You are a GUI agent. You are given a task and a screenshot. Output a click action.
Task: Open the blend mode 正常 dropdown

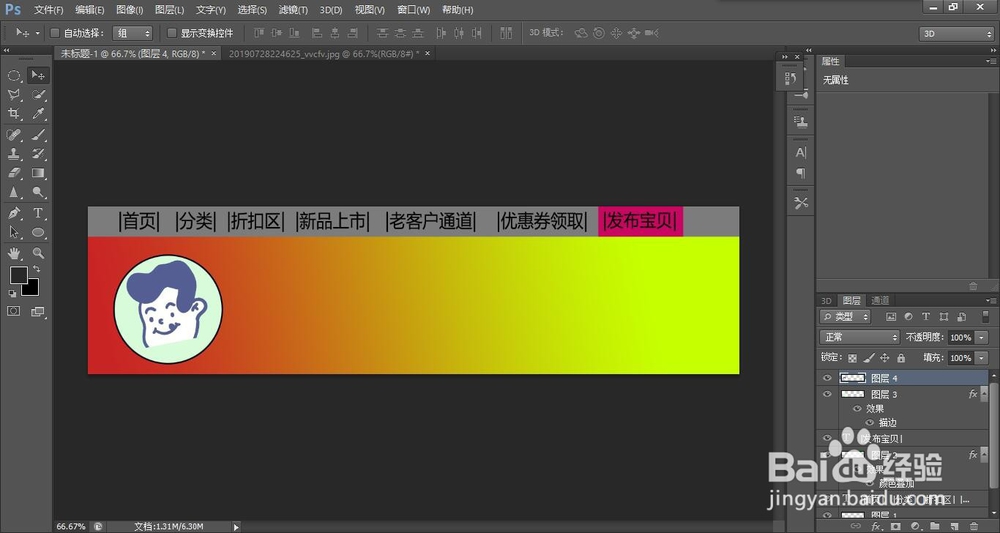tap(860, 337)
